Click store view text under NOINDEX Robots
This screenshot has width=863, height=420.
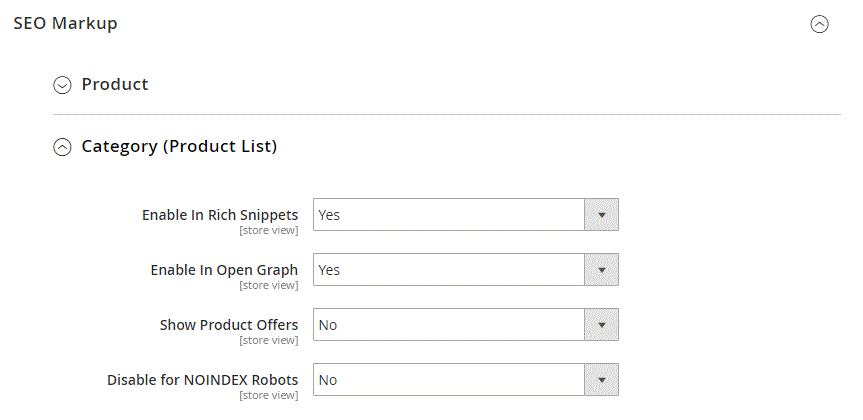(x=268, y=395)
